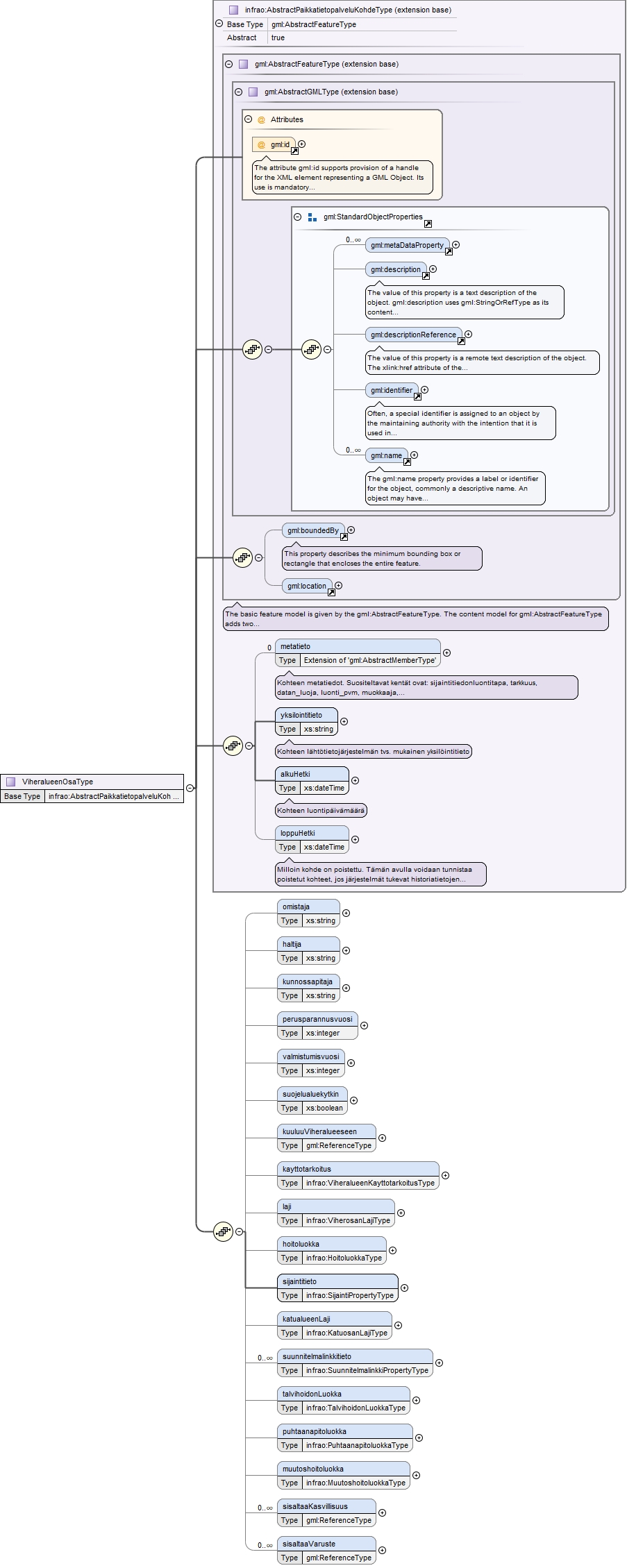Expand the alkuHetki element
This screenshot has height=1568, width=627.
[x=355, y=780]
